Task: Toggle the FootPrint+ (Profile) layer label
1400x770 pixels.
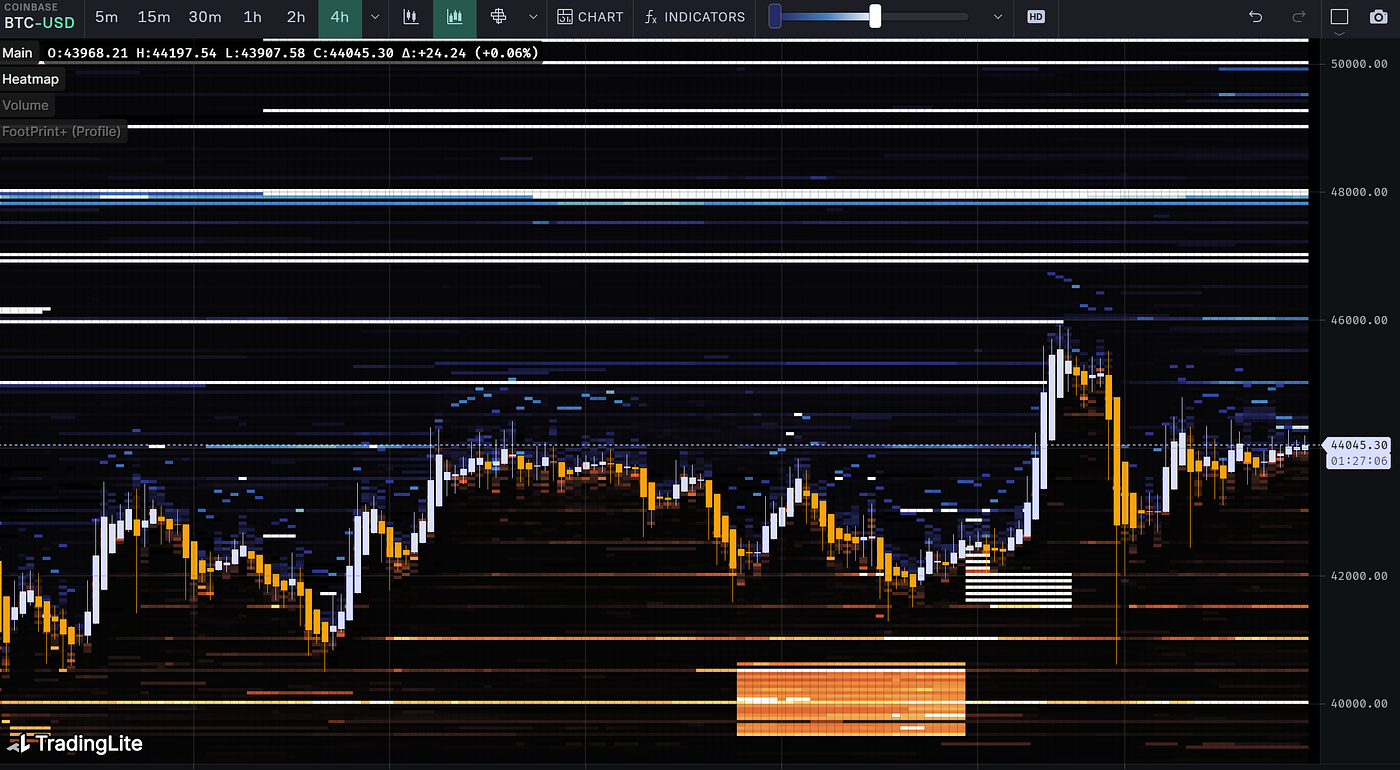Action: click(62, 131)
